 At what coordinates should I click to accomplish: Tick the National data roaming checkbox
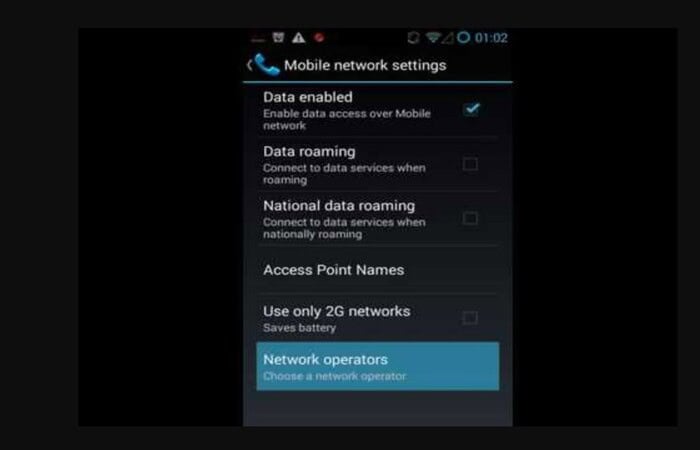(x=470, y=218)
